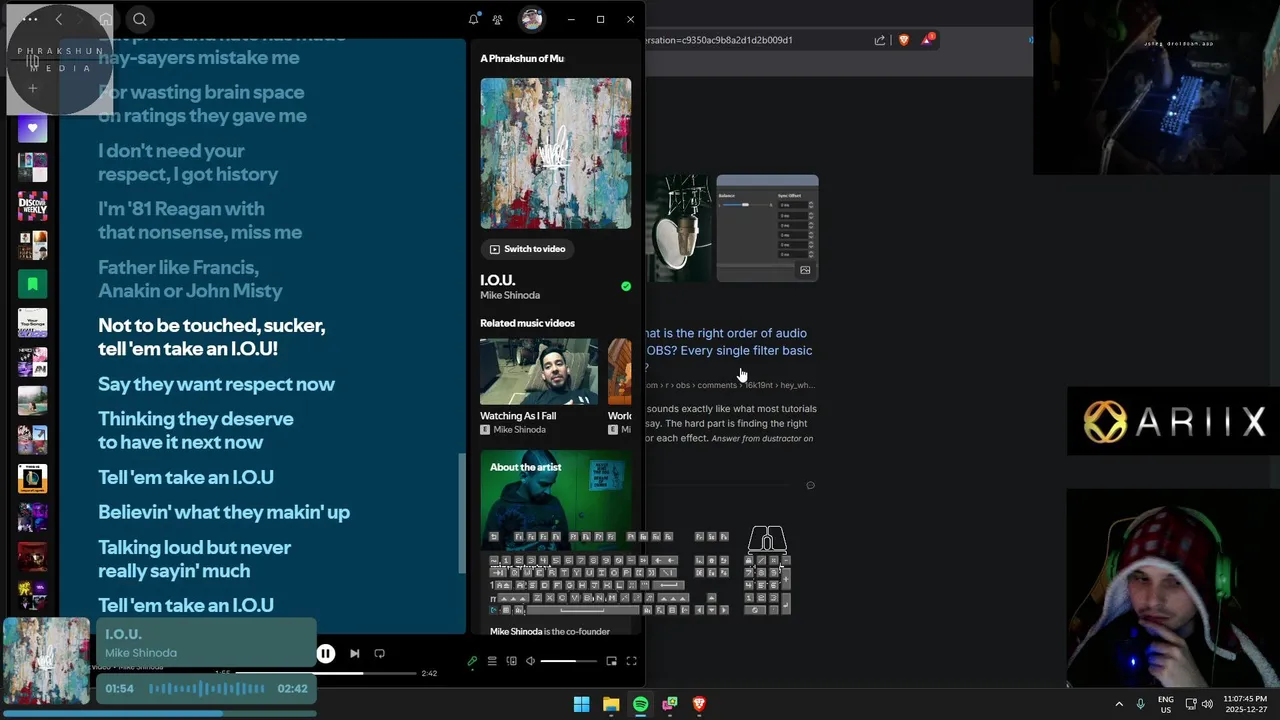Screen dimensions: 1280x720
Task: Click the pink taskbar app icon
Action: pos(670,704)
